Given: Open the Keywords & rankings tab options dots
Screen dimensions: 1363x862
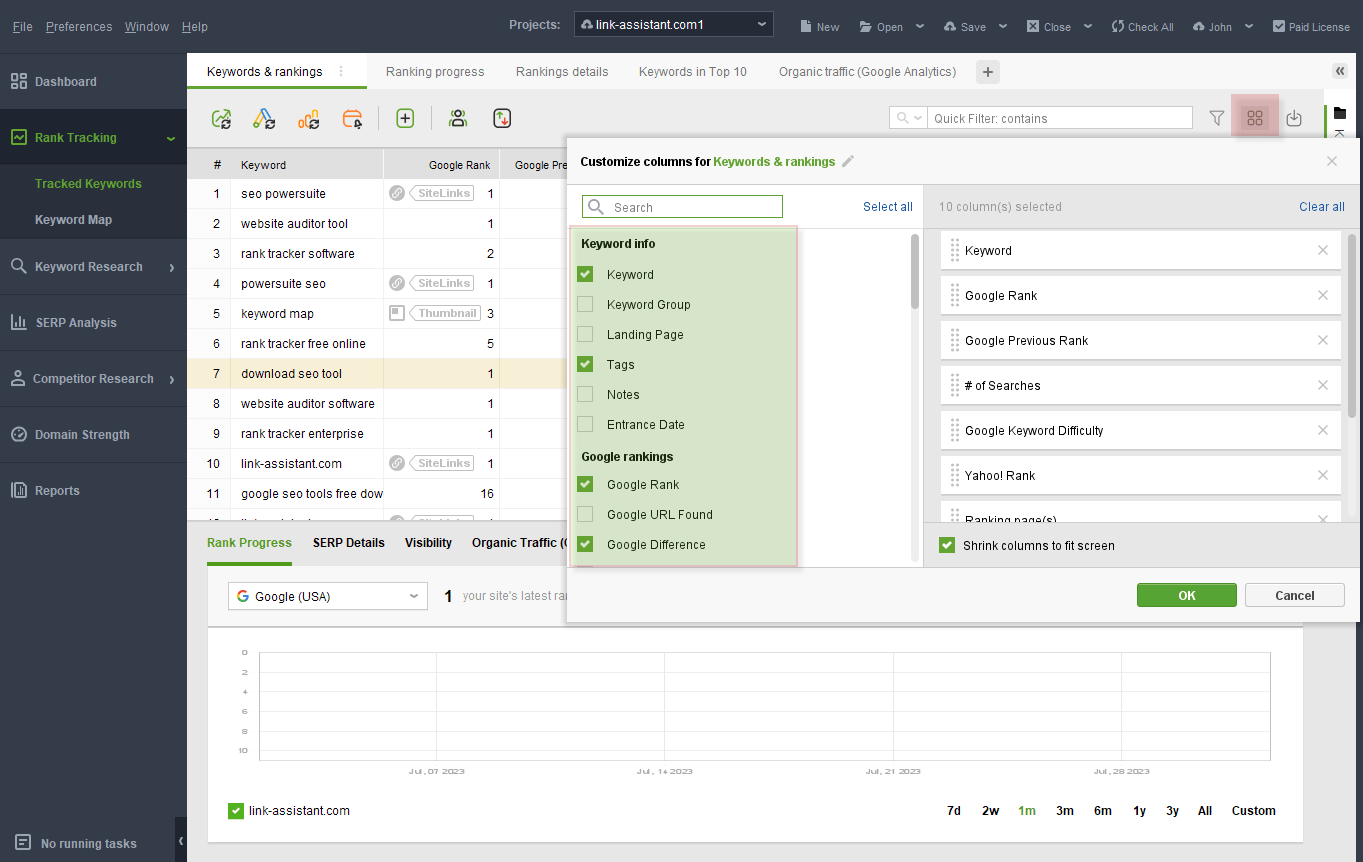Looking at the screenshot, I should pos(341,72).
